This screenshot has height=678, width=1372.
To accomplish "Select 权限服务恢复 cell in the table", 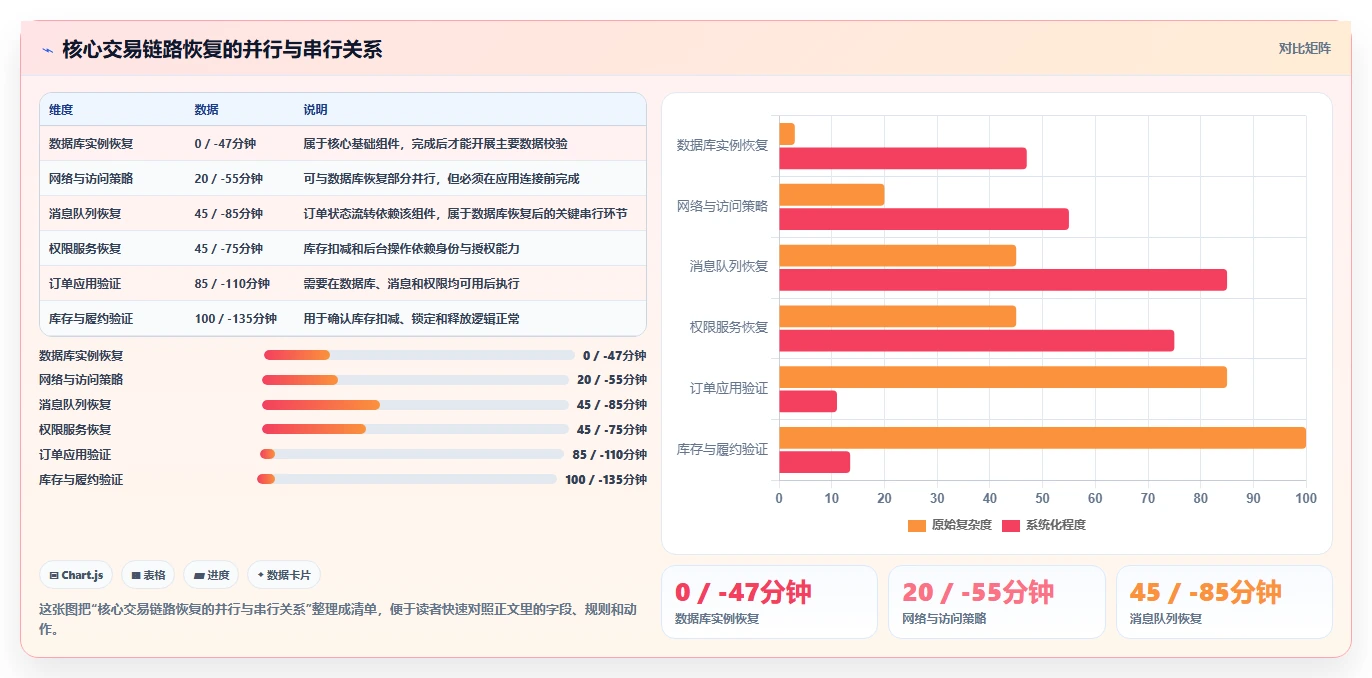I will [x=85, y=249].
